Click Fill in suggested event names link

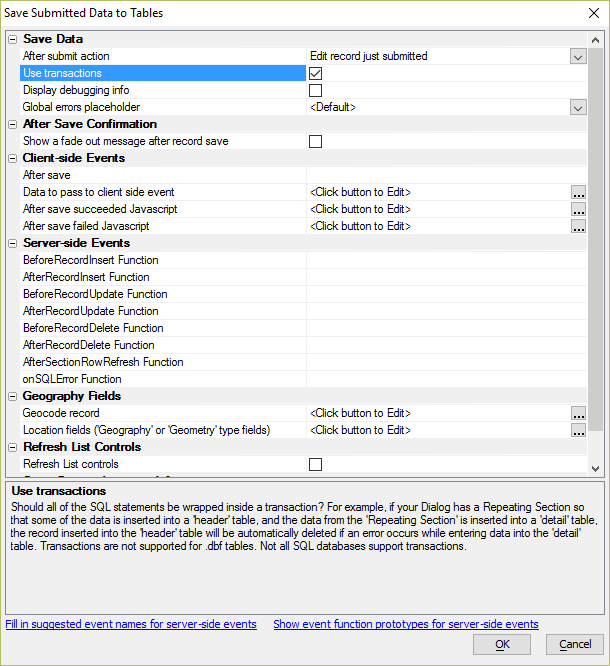131,624
